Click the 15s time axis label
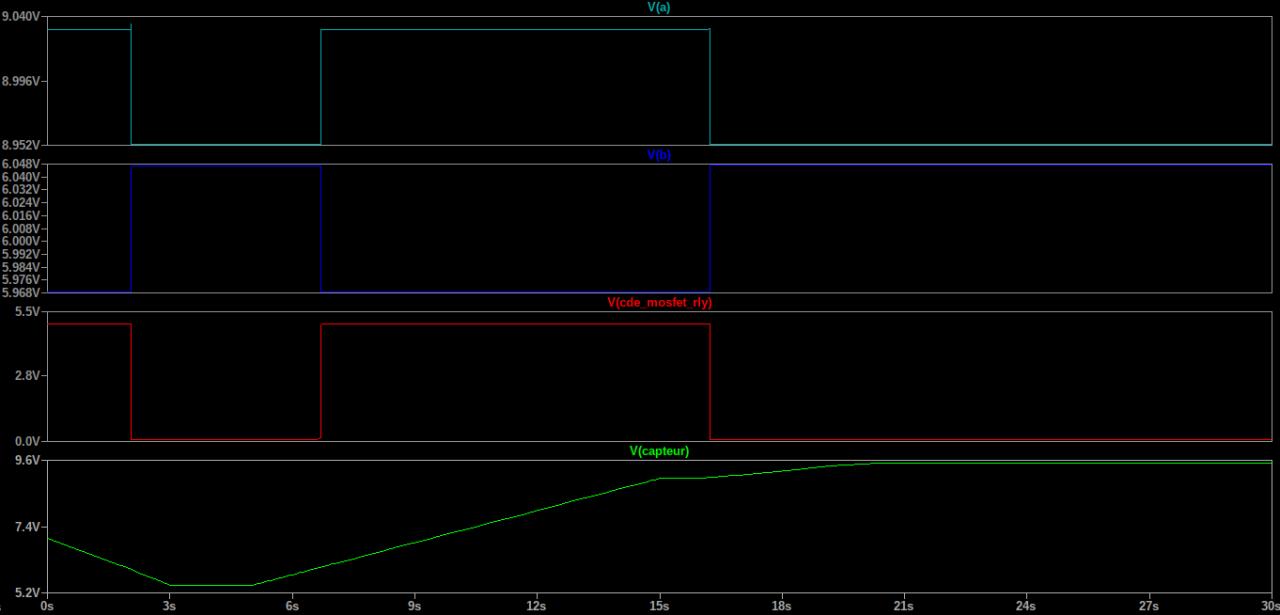The height and width of the screenshot is (615, 1280). (659, 606)
